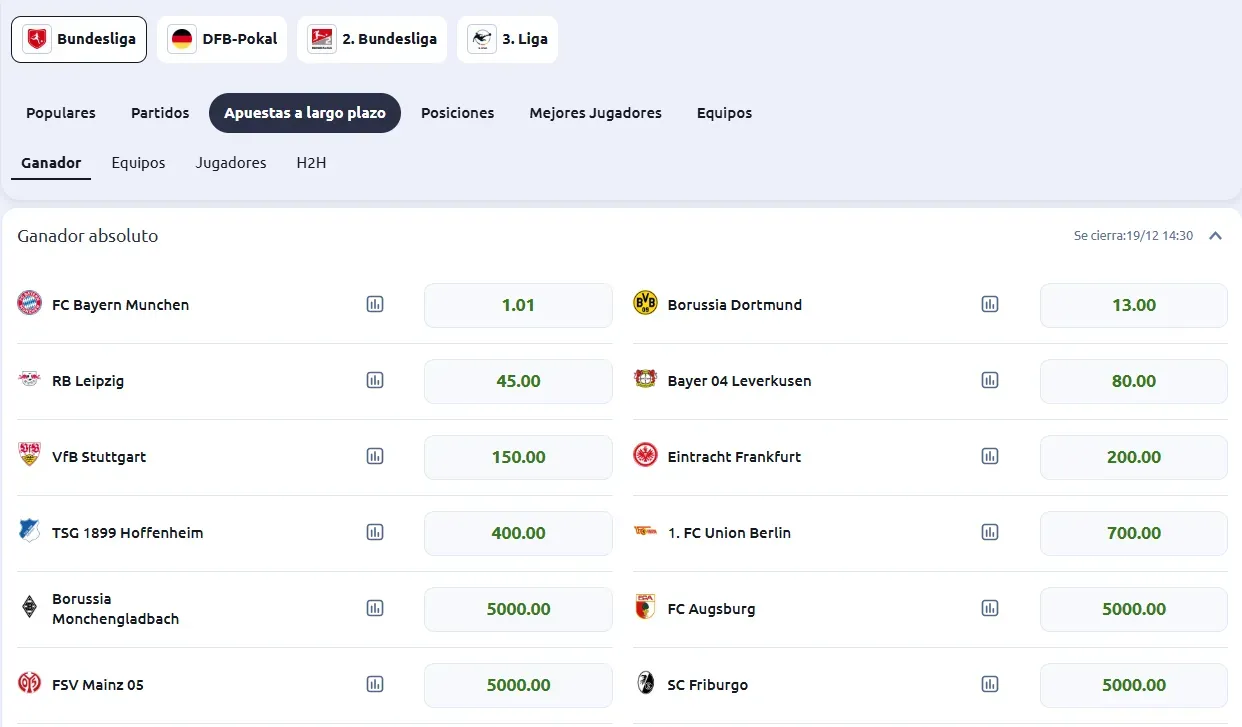The width and height of the screenshot is (1242, 727).
Task: Select the statistics icon for RB Leipzig
Action: point(375,380)
